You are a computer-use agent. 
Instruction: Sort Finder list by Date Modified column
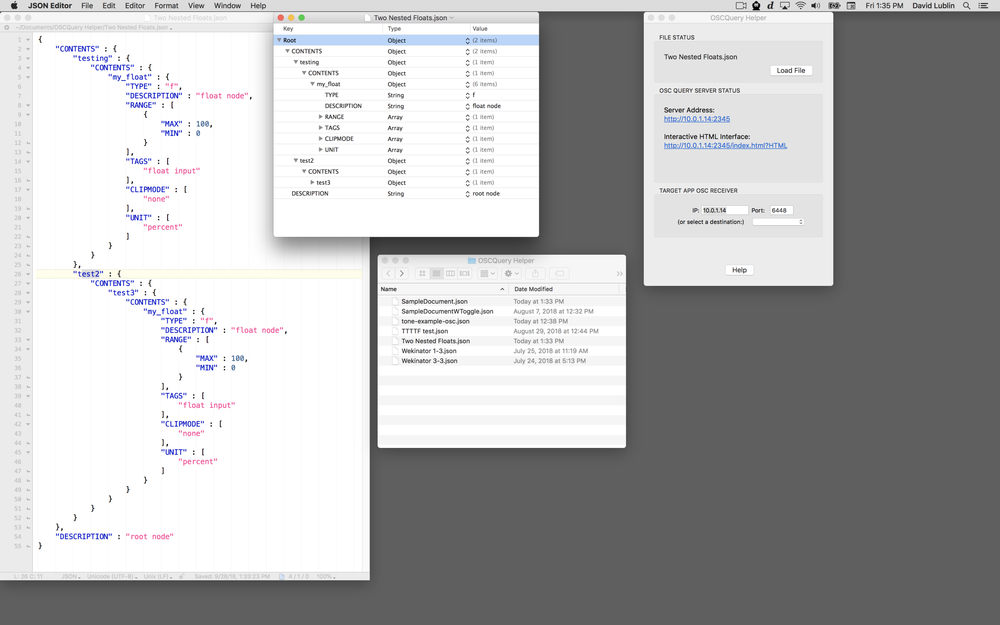[564, 289]
